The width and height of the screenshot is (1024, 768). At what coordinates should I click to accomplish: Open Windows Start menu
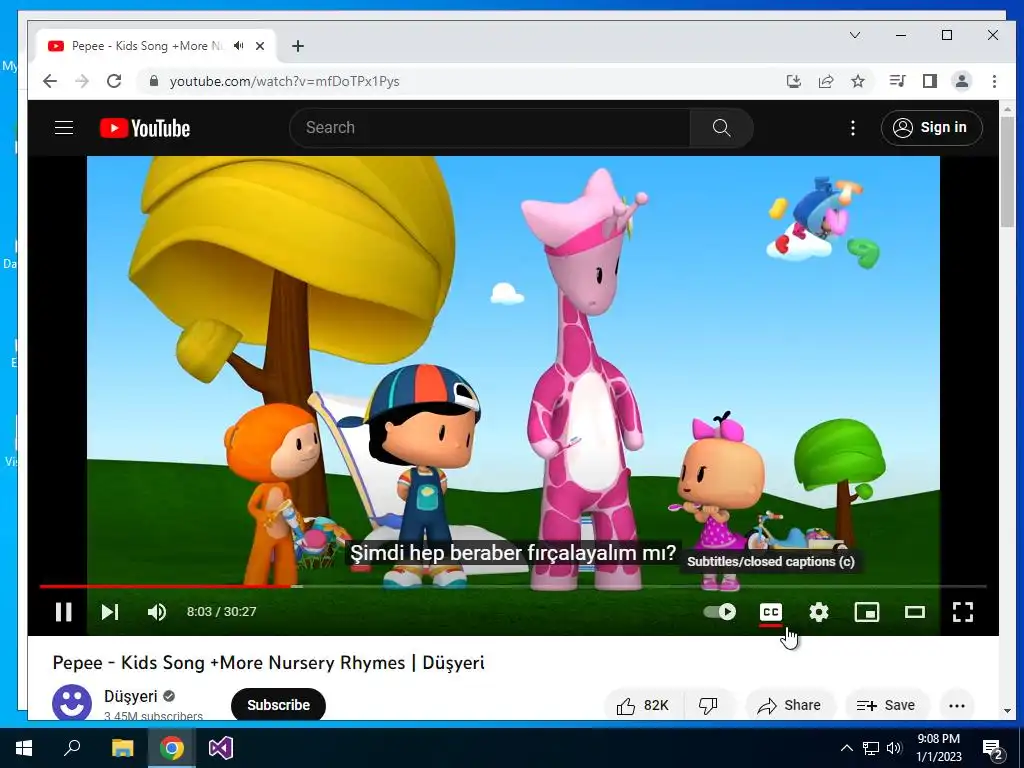tap(24, 748)
